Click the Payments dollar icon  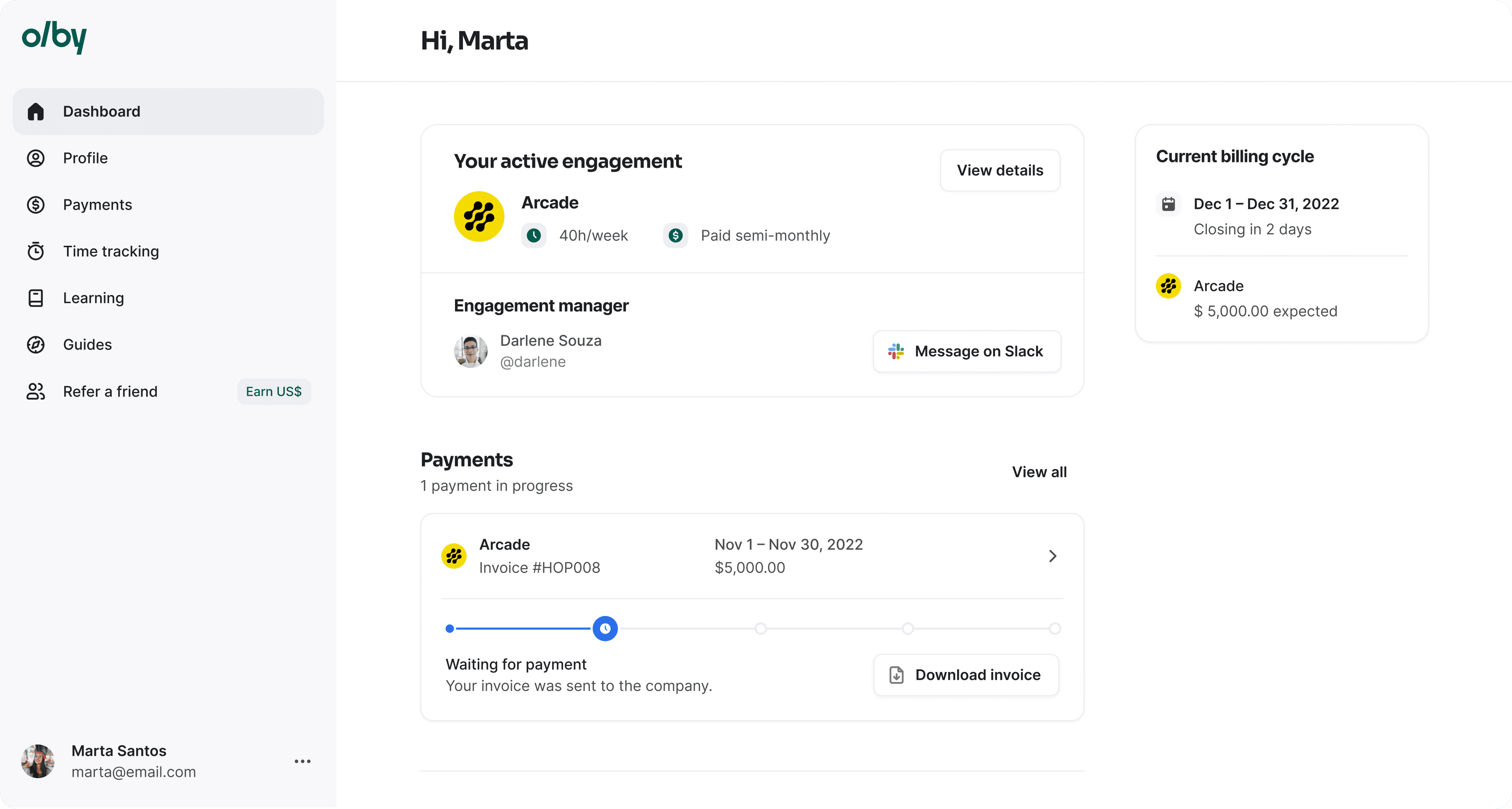point(36,204)
